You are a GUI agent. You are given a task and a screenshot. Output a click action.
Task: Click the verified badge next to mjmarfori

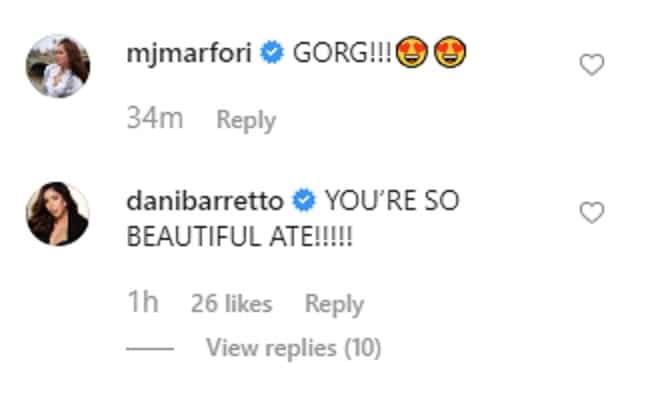pos(272,53)
